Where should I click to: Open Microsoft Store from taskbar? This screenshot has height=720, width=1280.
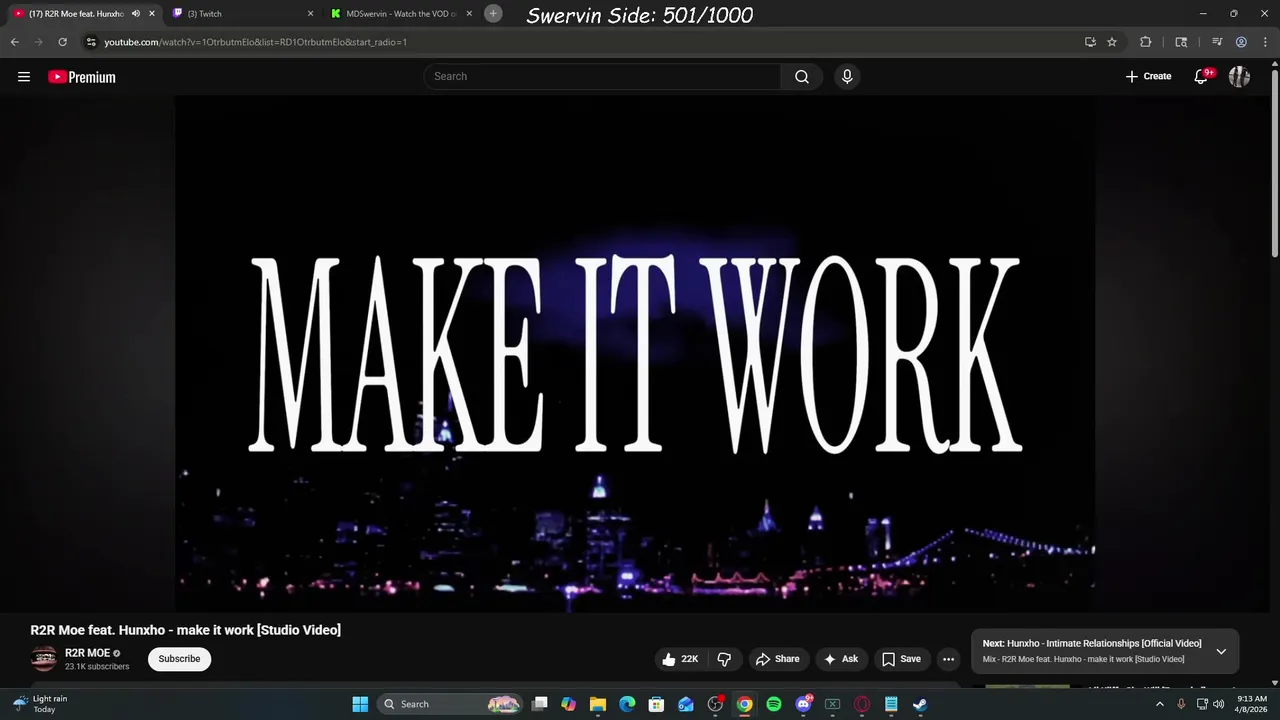pyautogui.click(x=657, y=704)
